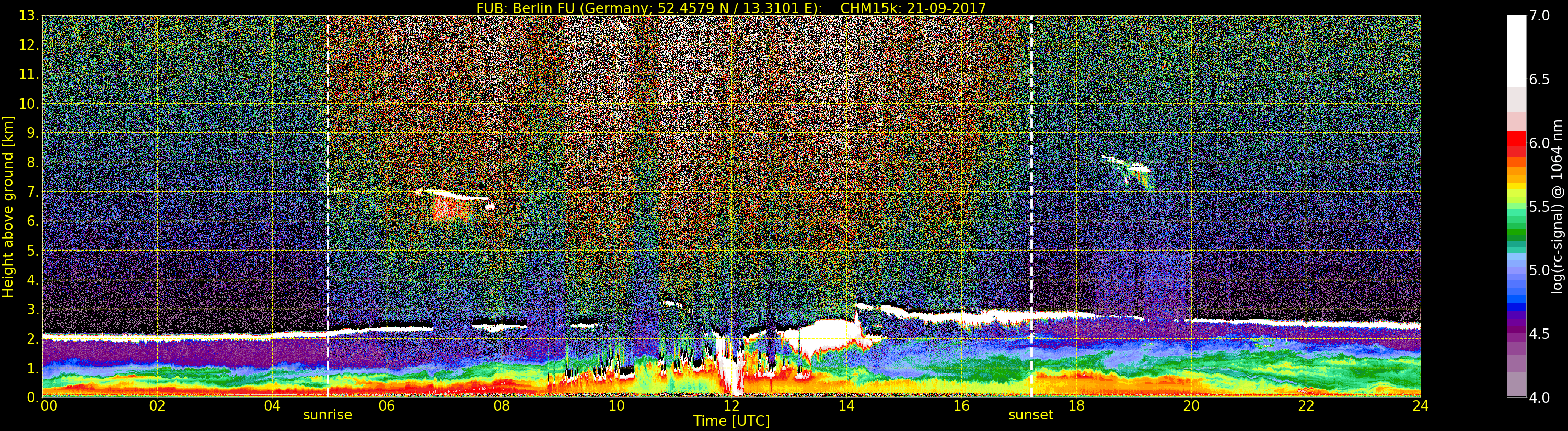
Task: Click colorbar value label '5.5'
Action: pos(1539,207)
